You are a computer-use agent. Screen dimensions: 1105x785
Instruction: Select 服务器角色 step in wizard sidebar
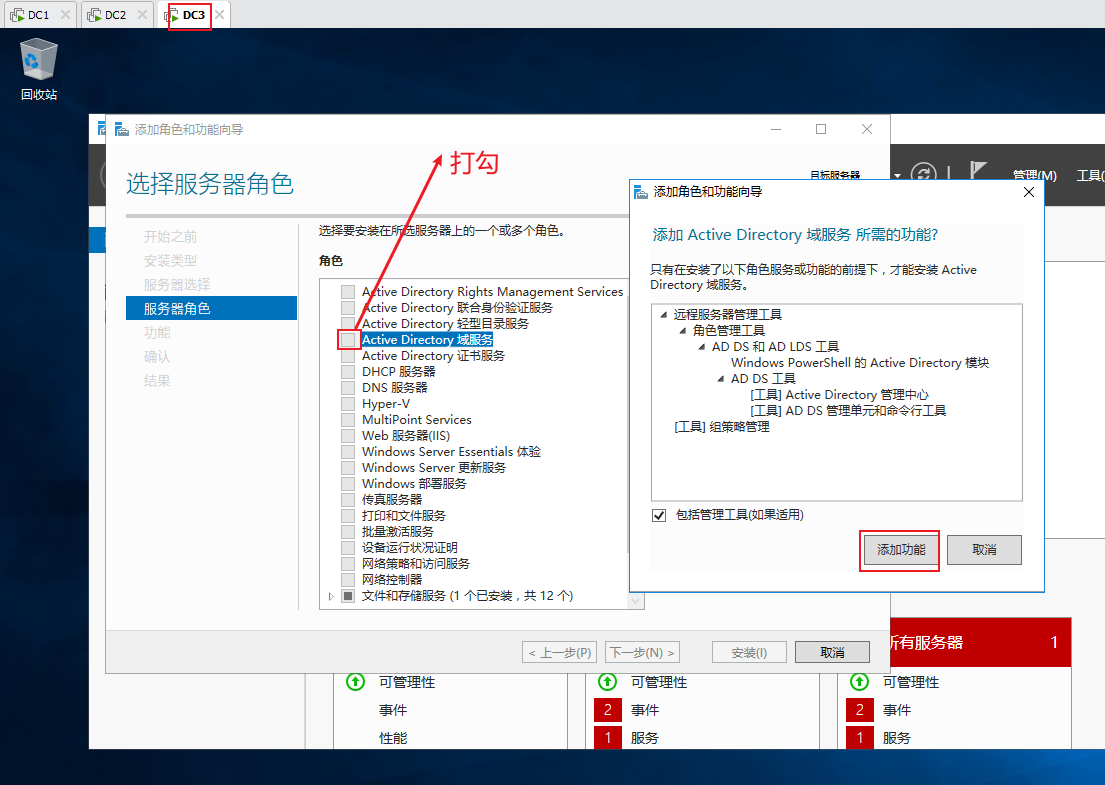point(211,308)
